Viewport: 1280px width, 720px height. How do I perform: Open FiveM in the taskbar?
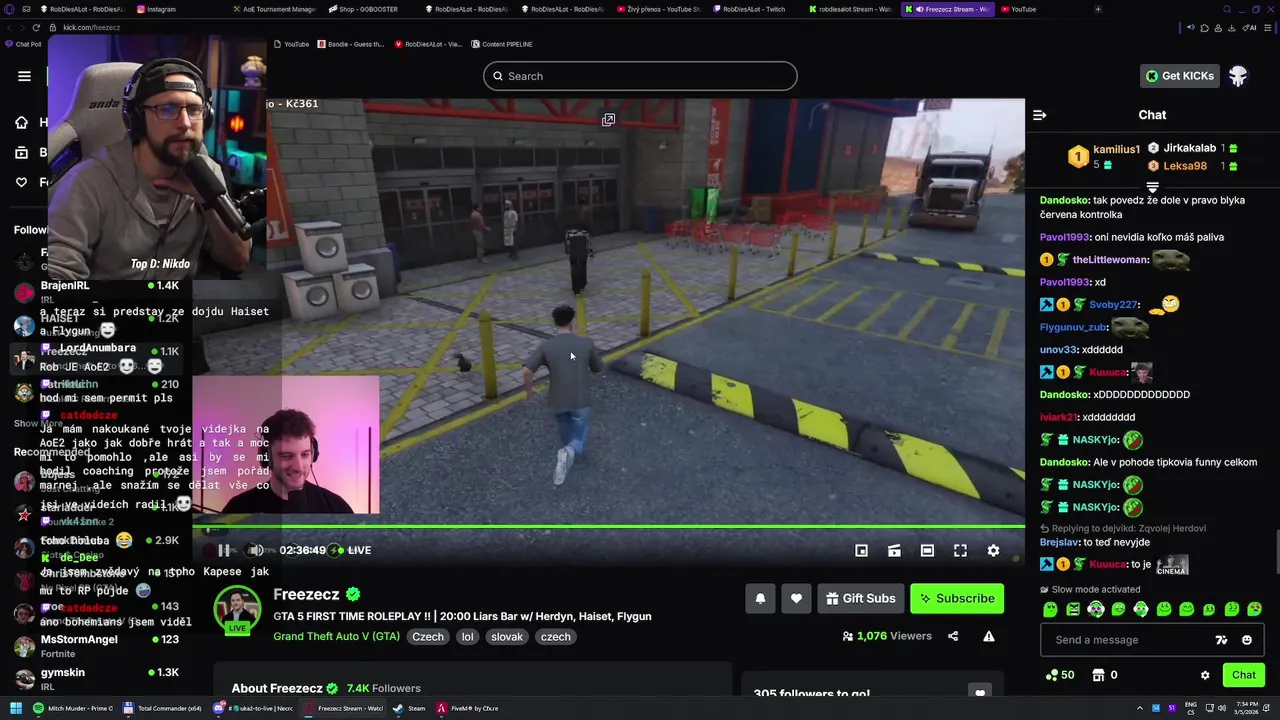(467, 708)
